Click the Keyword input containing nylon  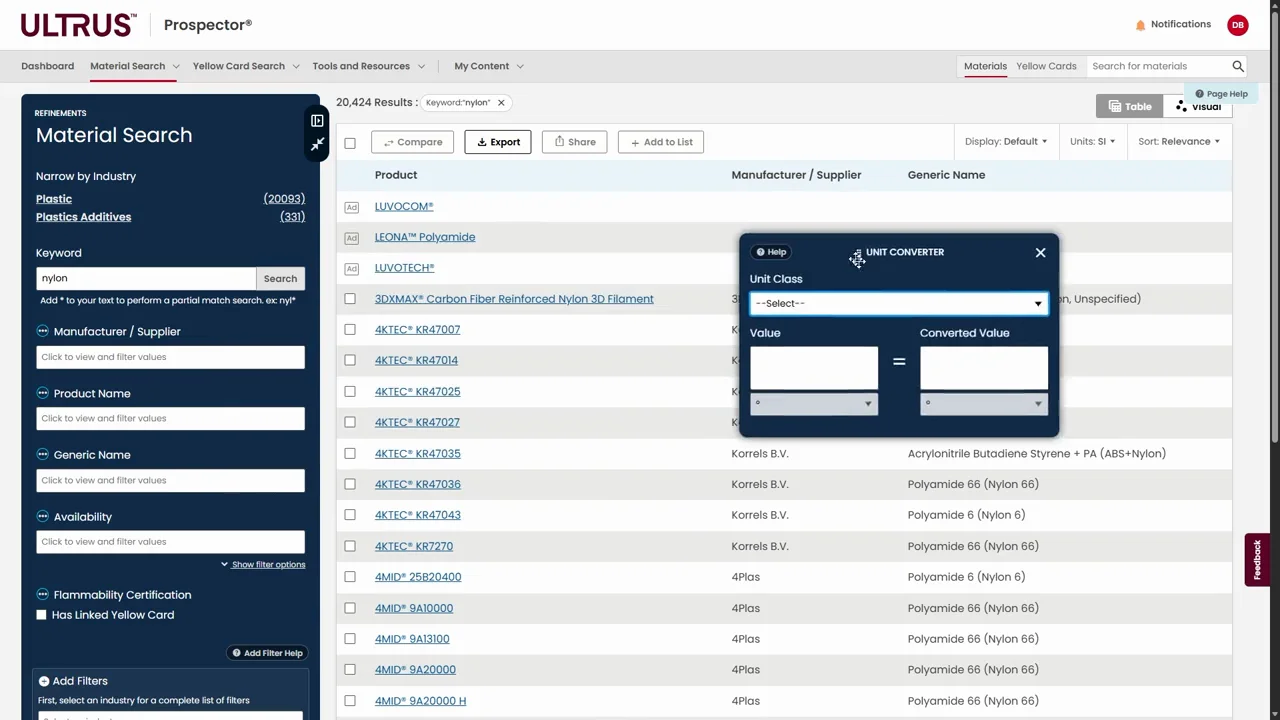pos(146,278)
